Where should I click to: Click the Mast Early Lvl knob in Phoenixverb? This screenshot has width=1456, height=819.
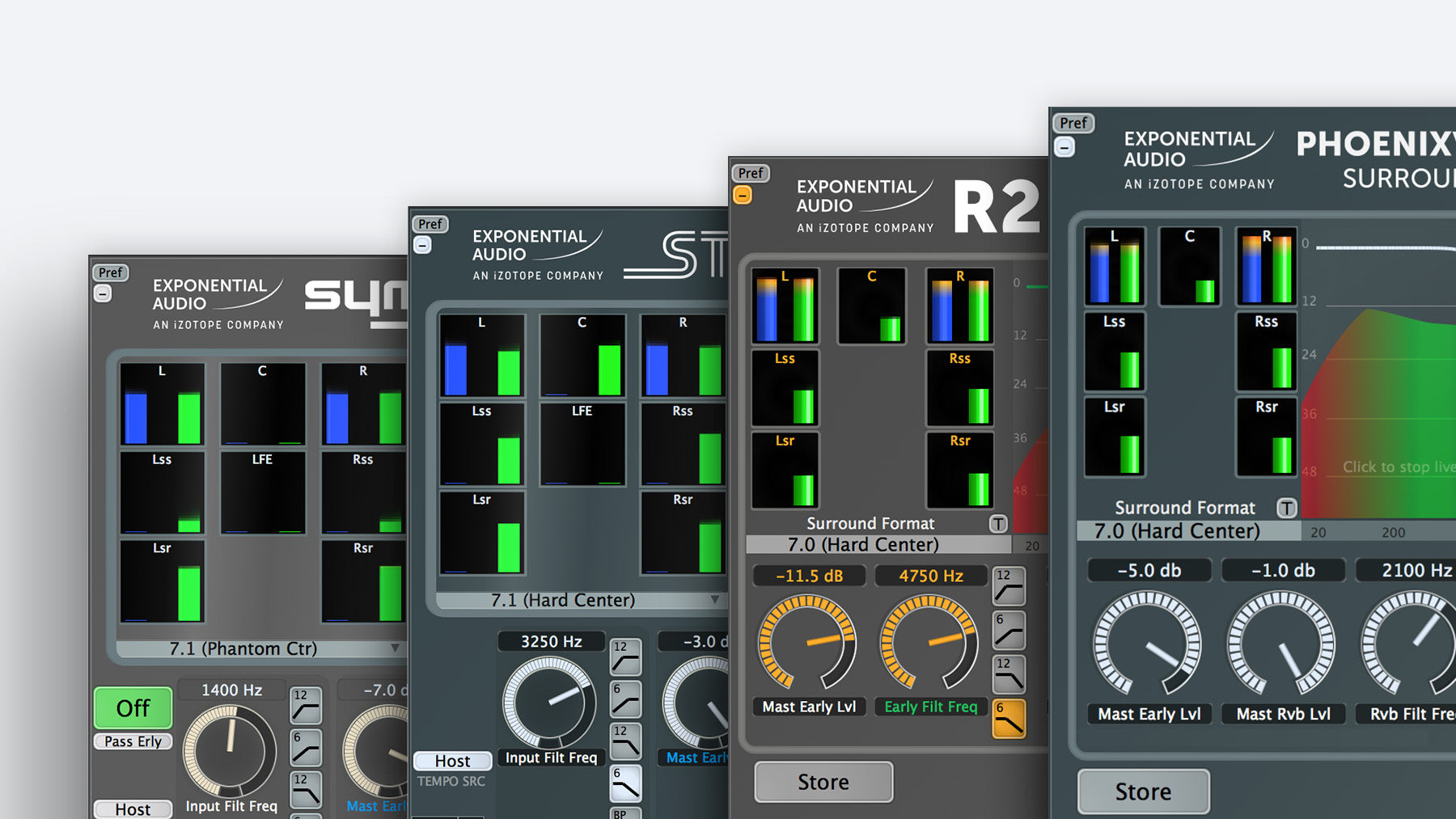pyautogui.click(x=1147, y=644)
